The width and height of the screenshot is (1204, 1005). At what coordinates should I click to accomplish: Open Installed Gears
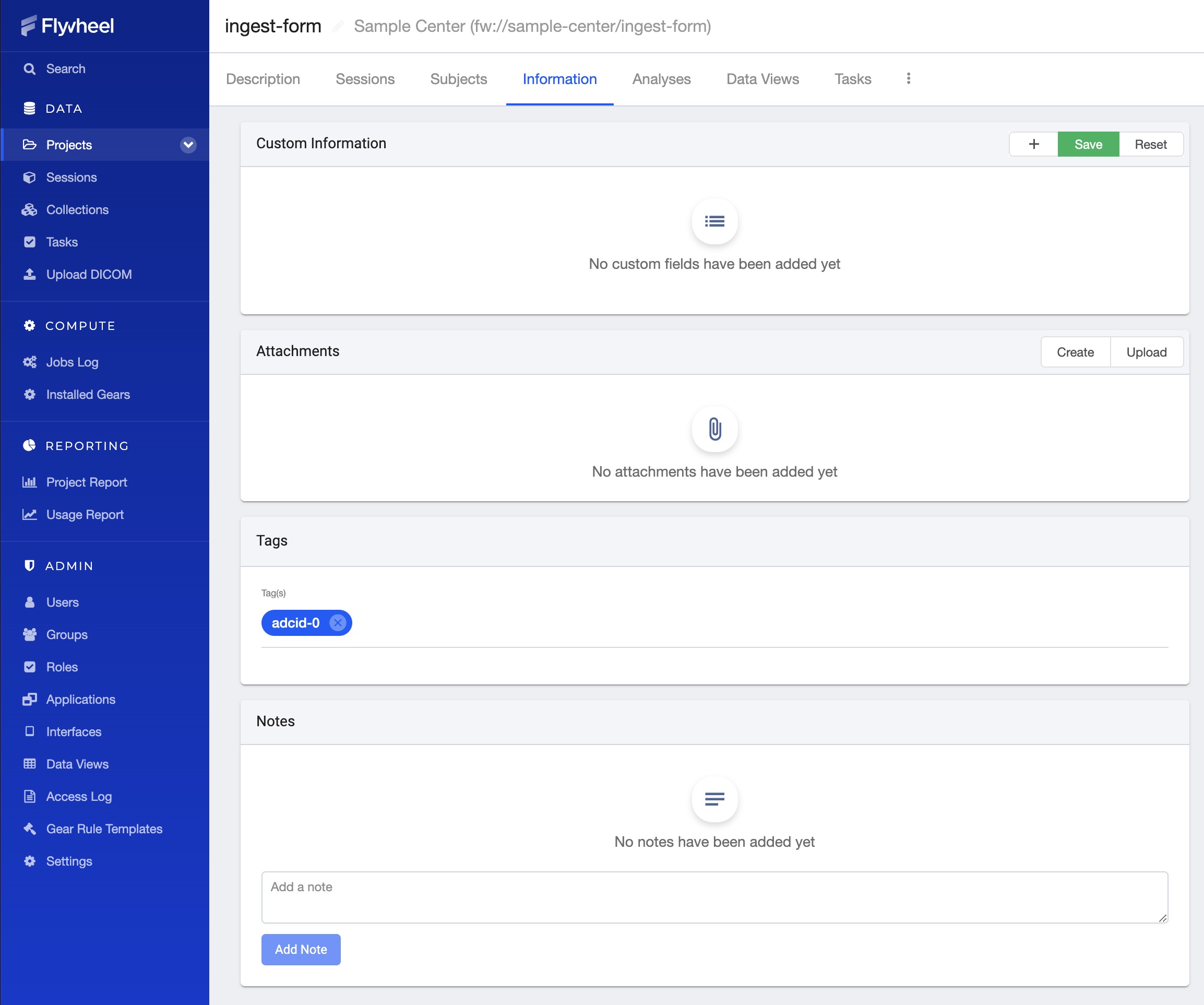coord(87,394)
